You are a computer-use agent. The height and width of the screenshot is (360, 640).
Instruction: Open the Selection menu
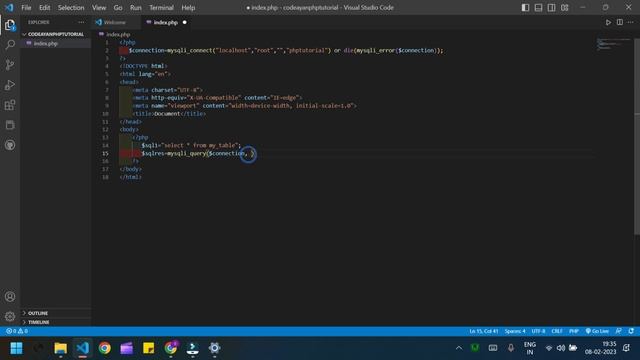point(71,8)
